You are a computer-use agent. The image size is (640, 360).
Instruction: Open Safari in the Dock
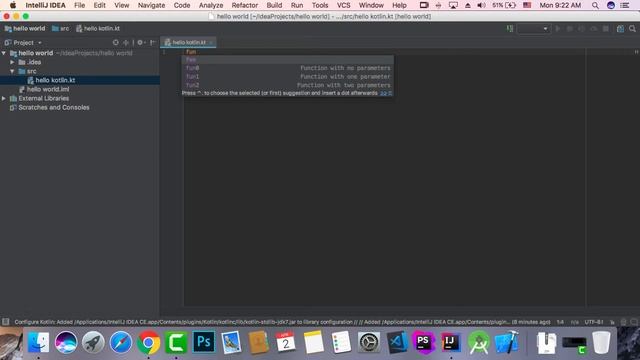[121, 342]
